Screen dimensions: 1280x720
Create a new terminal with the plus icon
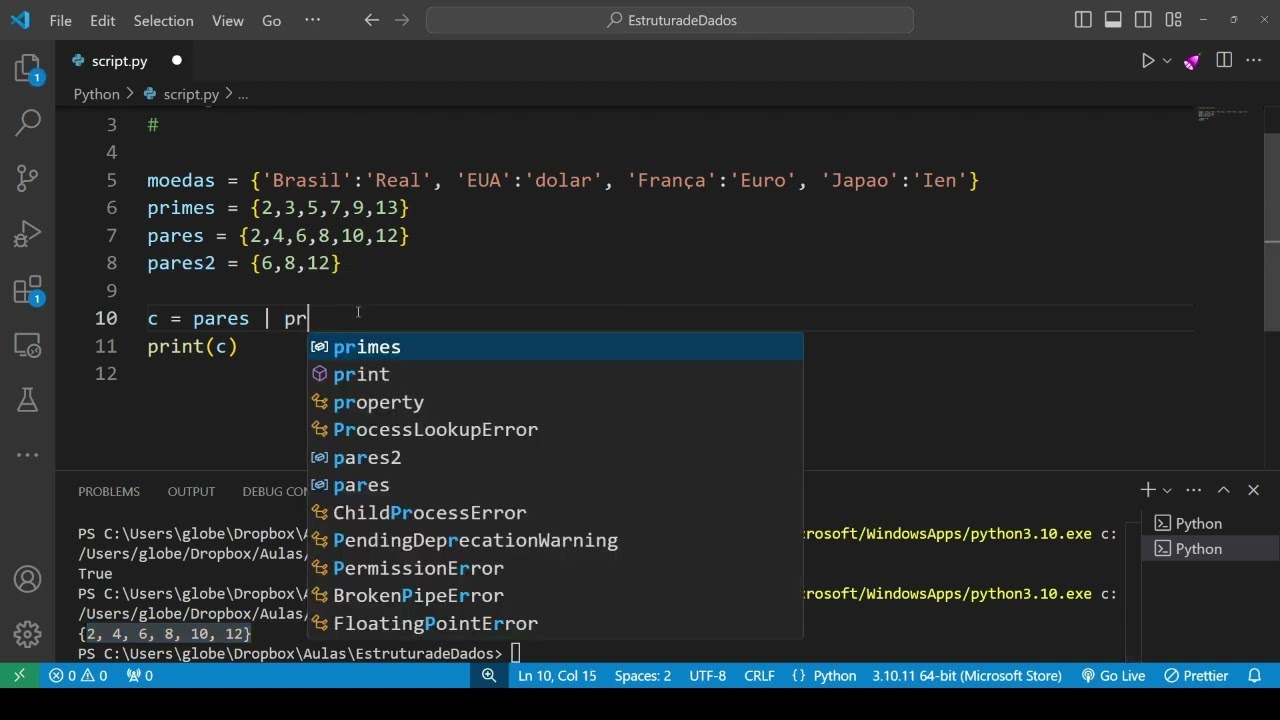click(1148, 490)
